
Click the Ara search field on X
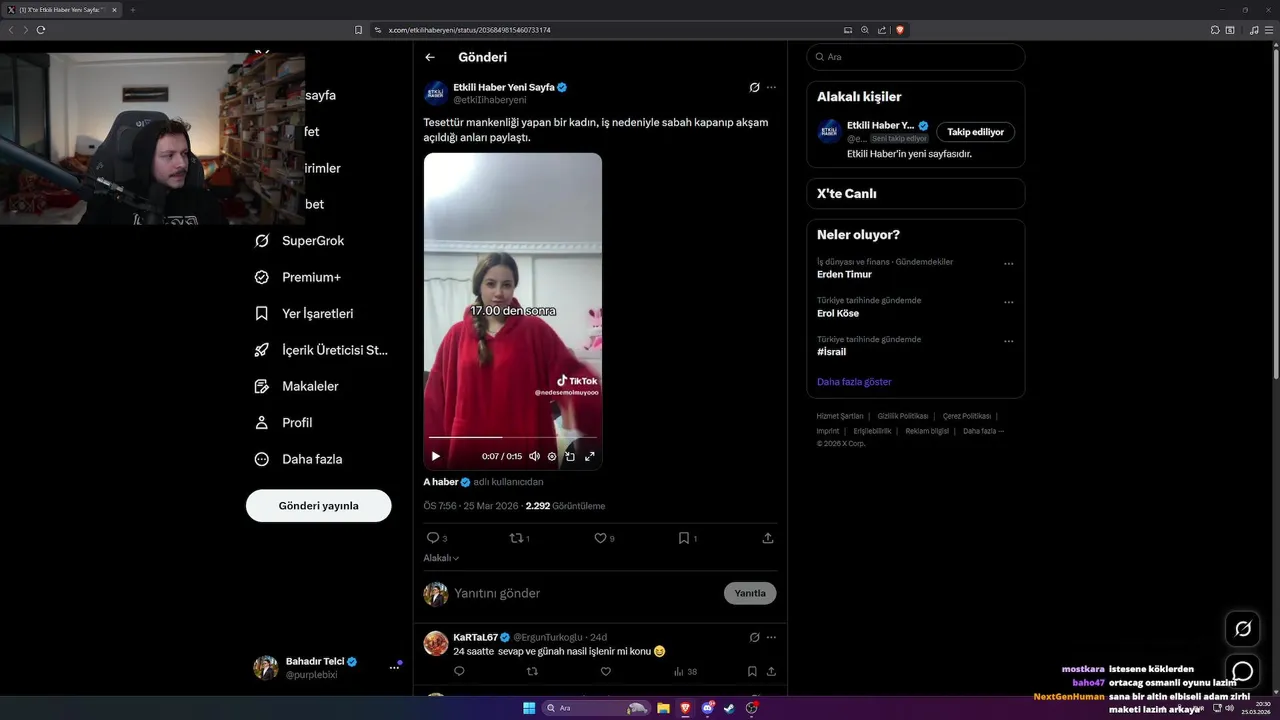pos(915,57)
